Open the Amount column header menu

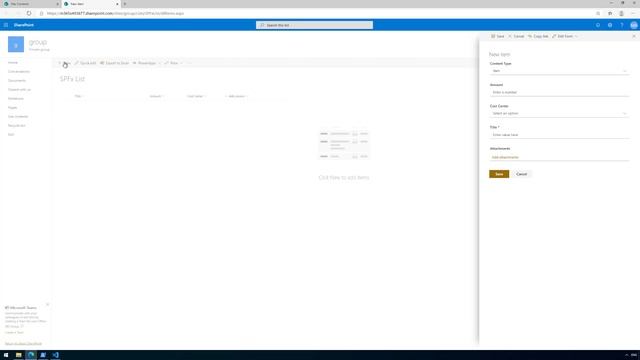click(156, 96)
